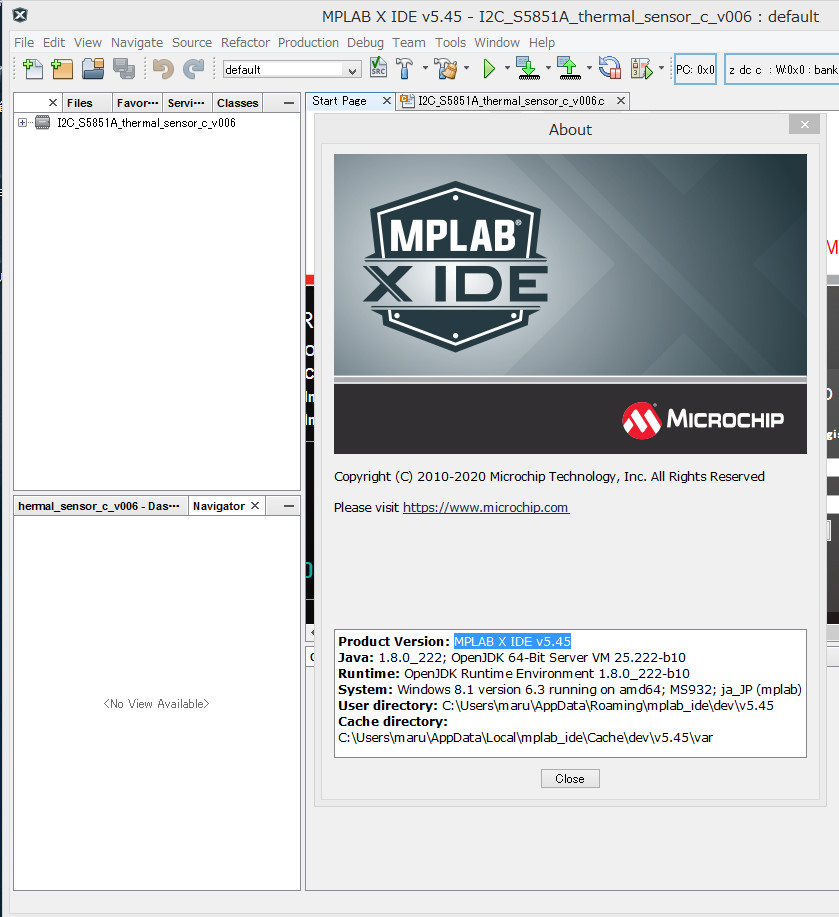The image size is (839, 917).
Task: Open the dropdown arrow beside the Run icon
Action: [507, 68]
